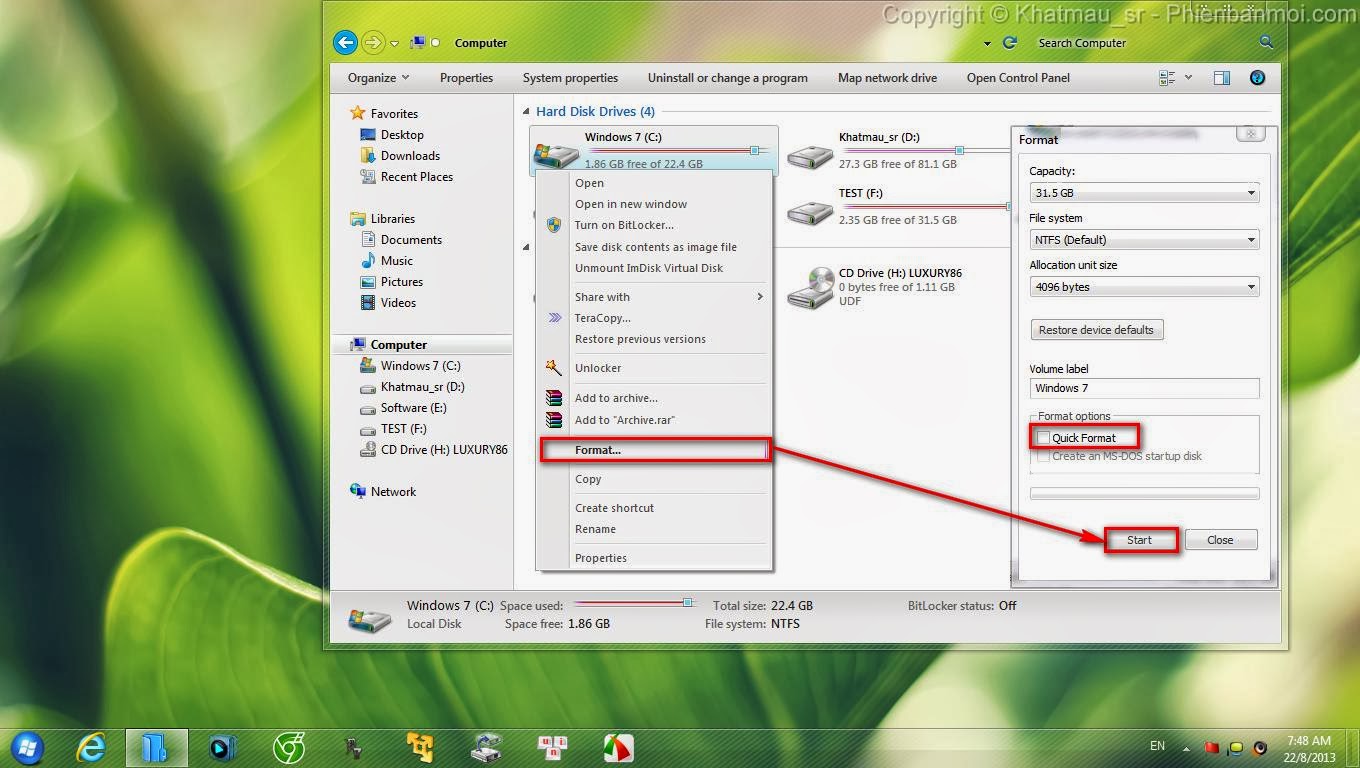Click the BitLocker shield icon in context menu
The height and width of the screenshot is (768, 1360).
(554, 225)
